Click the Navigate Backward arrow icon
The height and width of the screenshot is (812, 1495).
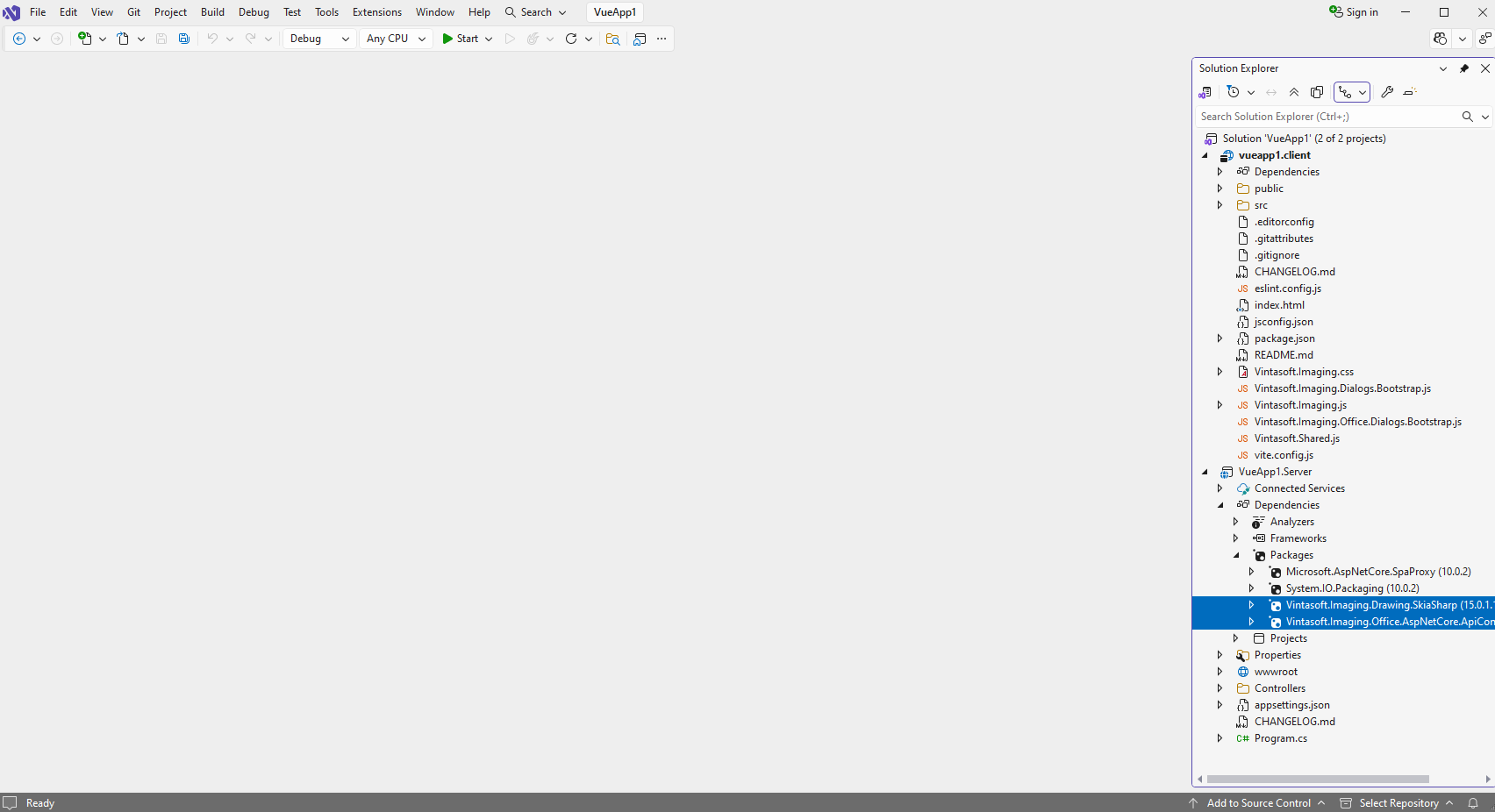tap(19, 39)
